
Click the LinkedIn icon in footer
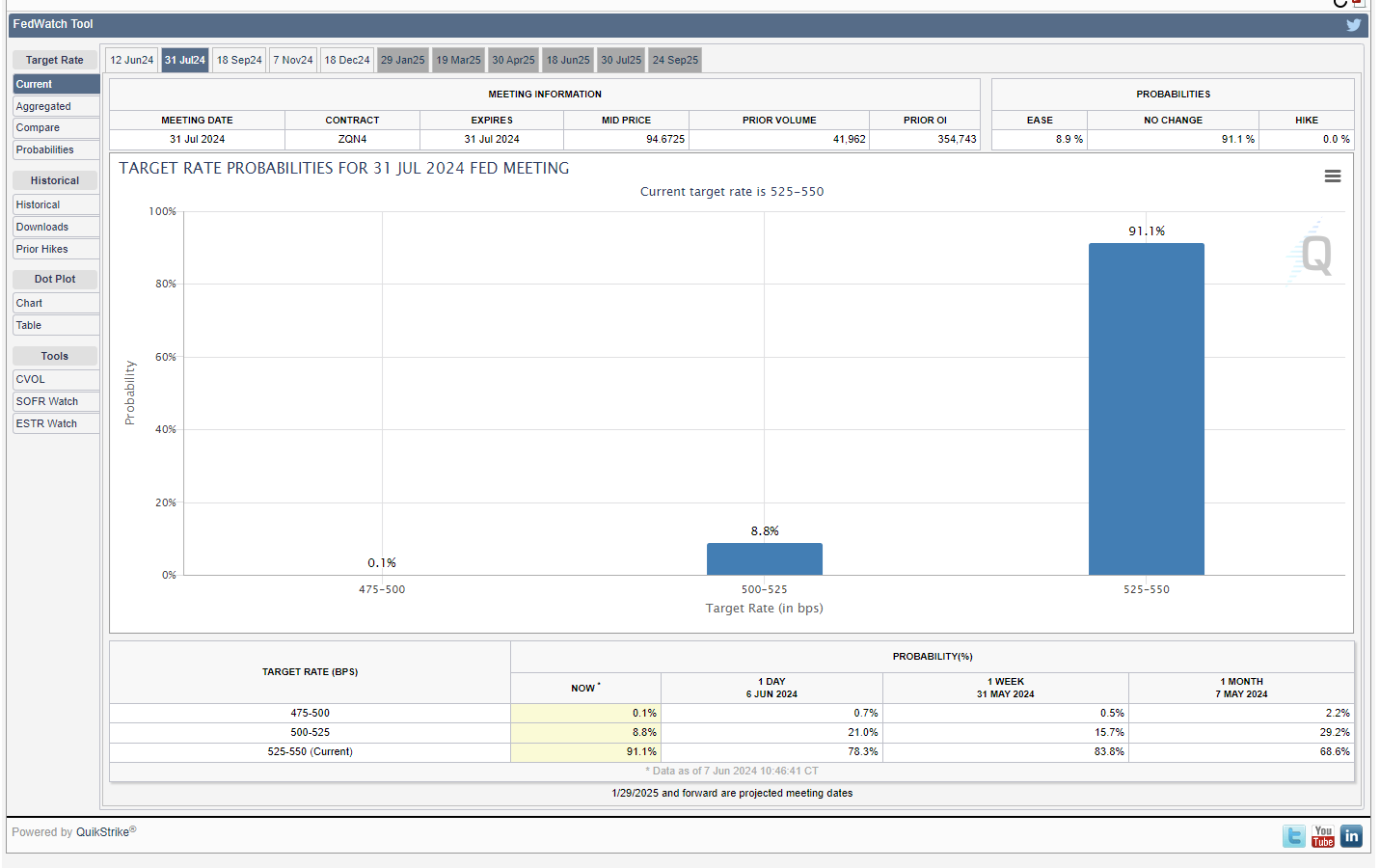pos(1351,836)
